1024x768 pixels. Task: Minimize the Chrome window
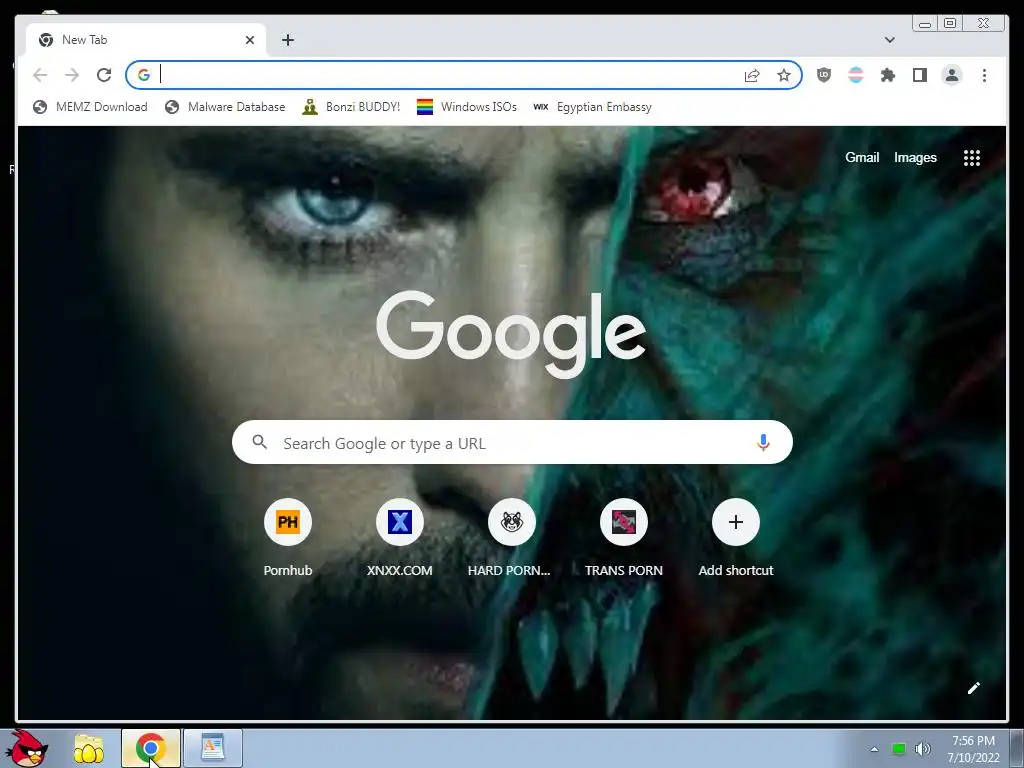[x=925, y=24]
